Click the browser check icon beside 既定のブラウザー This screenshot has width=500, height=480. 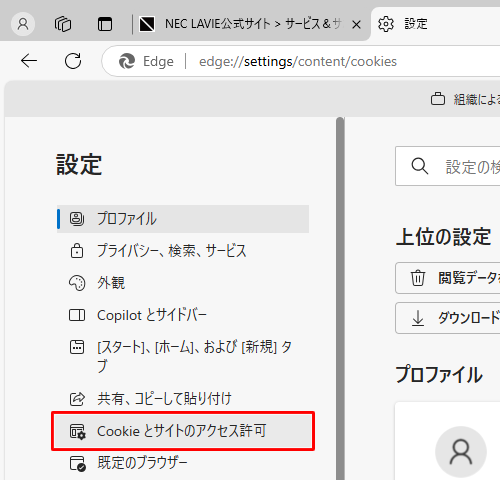tap(77, 464)
